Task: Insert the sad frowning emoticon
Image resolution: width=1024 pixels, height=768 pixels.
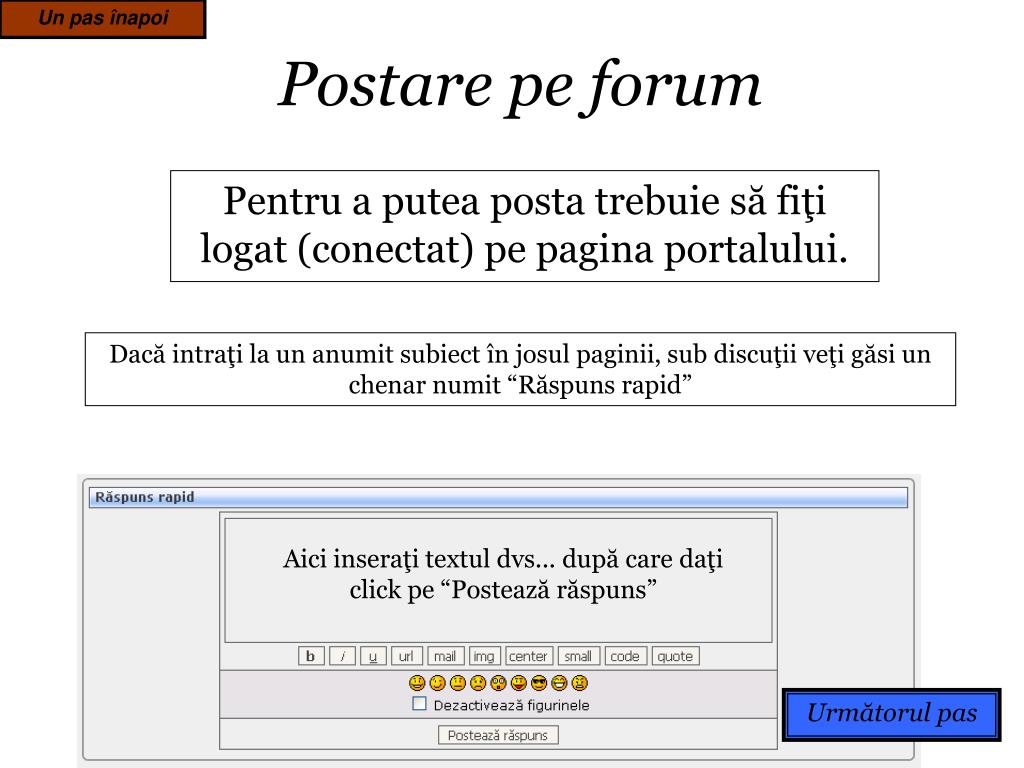Action: 478,683
